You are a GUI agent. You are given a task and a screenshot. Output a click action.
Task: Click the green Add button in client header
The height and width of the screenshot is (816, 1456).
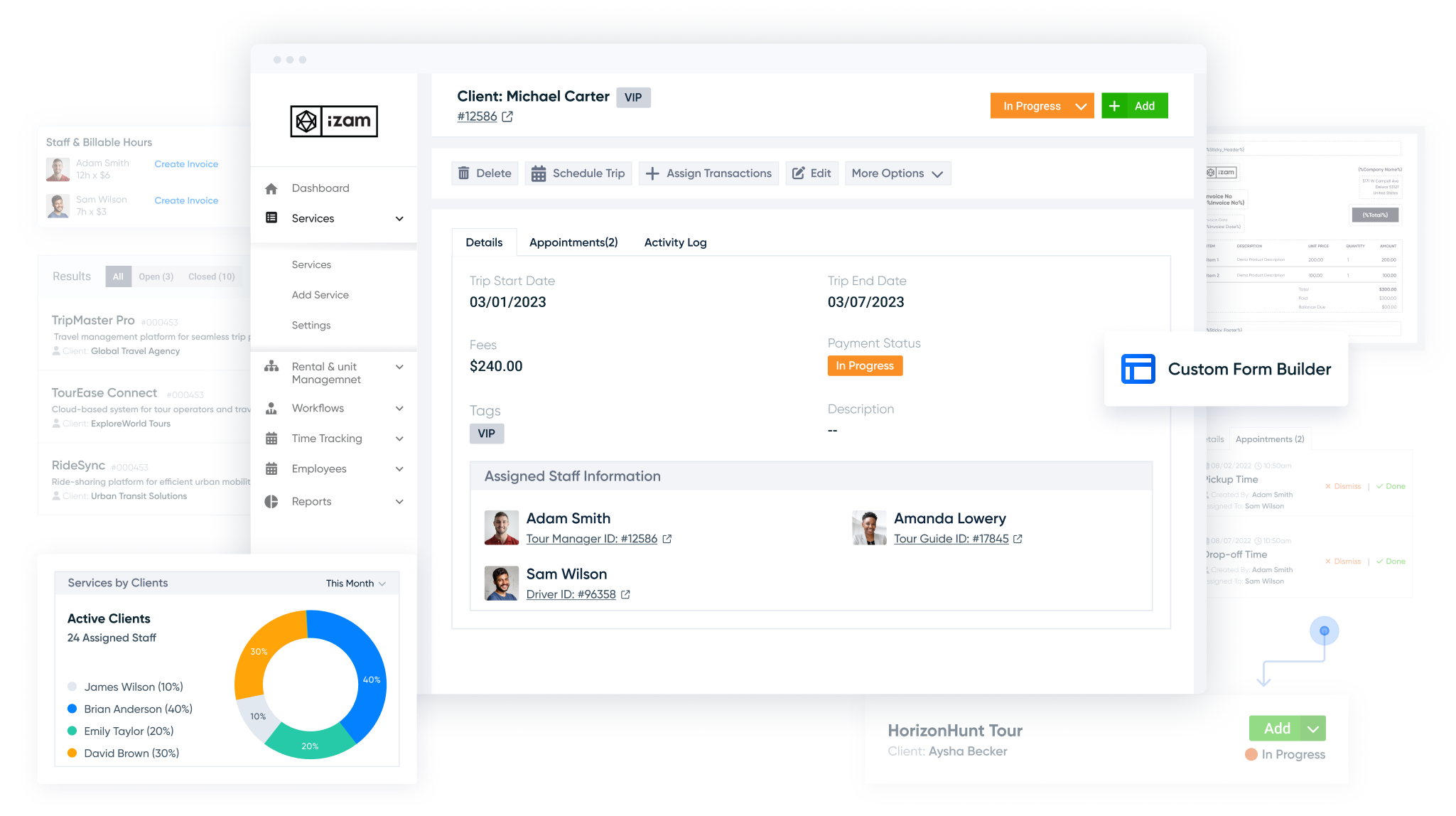pos(1135,106)
